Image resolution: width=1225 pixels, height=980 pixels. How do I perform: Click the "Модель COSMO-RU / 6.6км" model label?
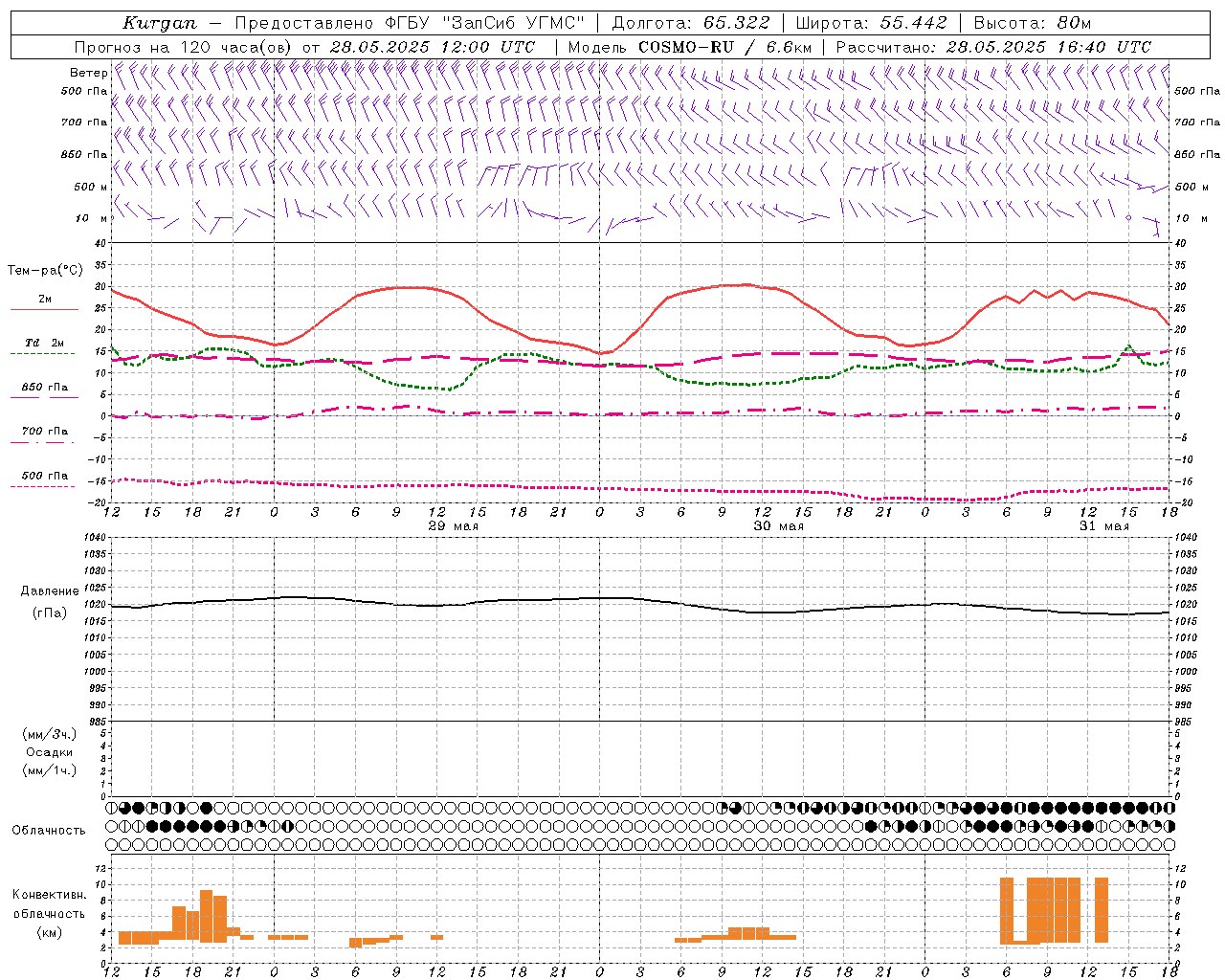tap(689, 47)
